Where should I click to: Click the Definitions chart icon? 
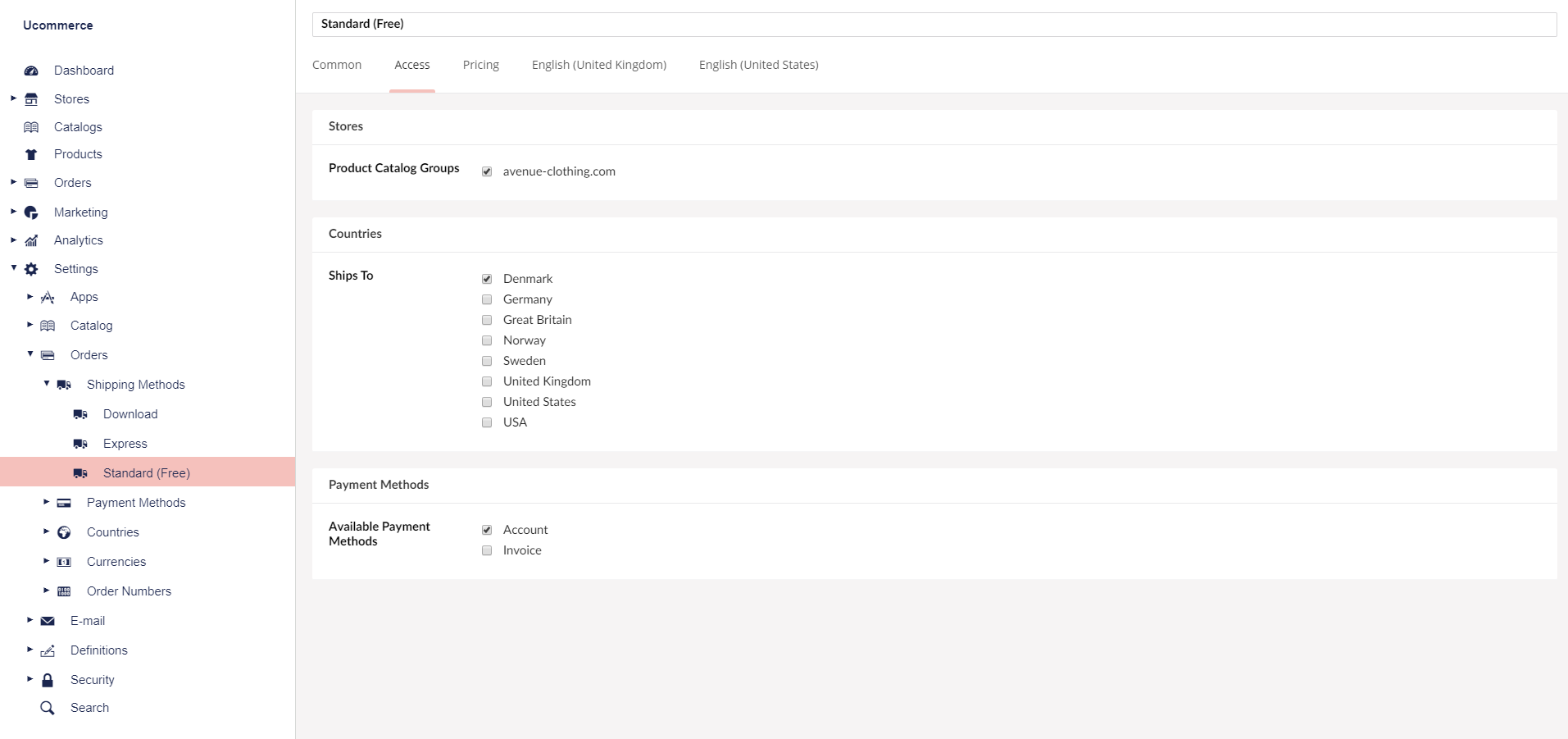pos(48,650)
